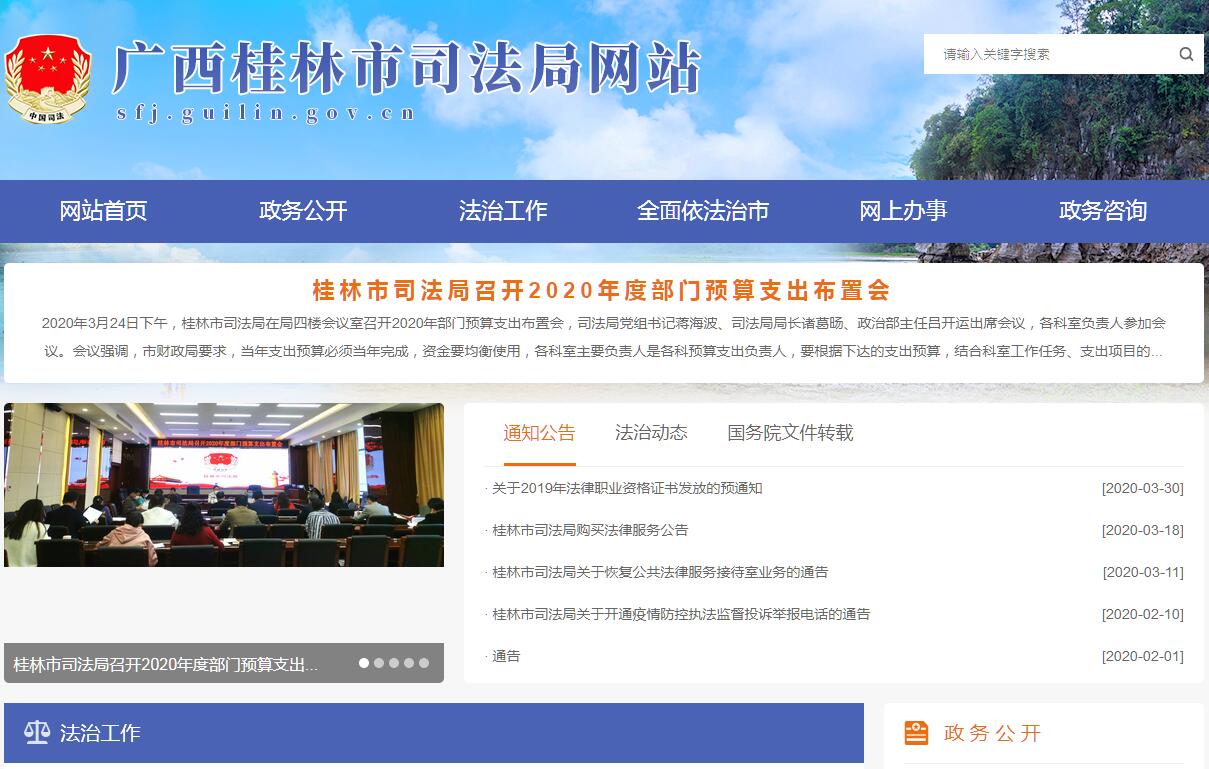Click the URL text sfj.guilin.gov.cn
Image resolution: width=1209 pixels, height=769 pixels.
pyautogui.click(x=265, y=113)
